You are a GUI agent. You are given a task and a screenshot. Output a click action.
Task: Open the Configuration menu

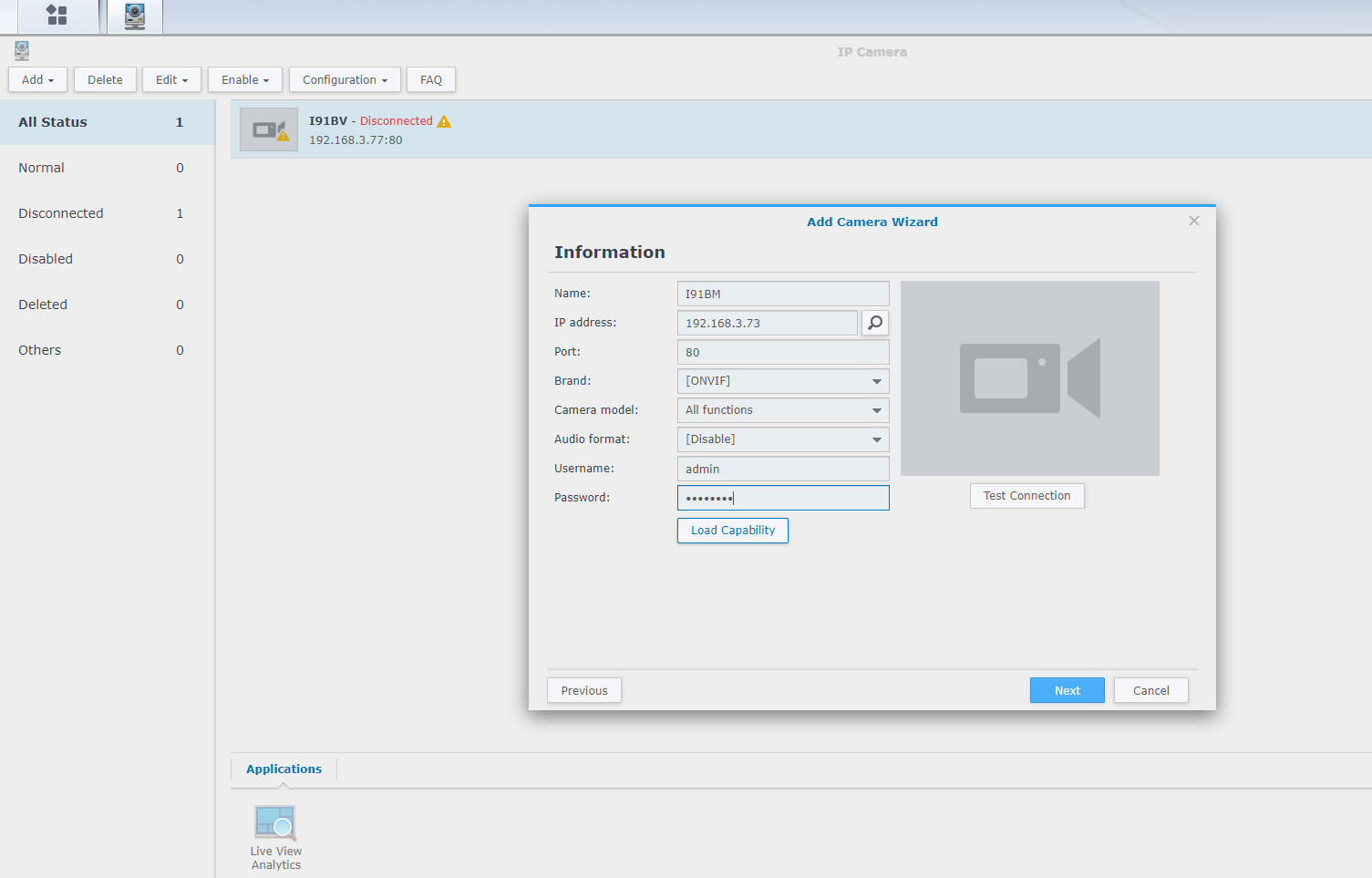(345, 80)
